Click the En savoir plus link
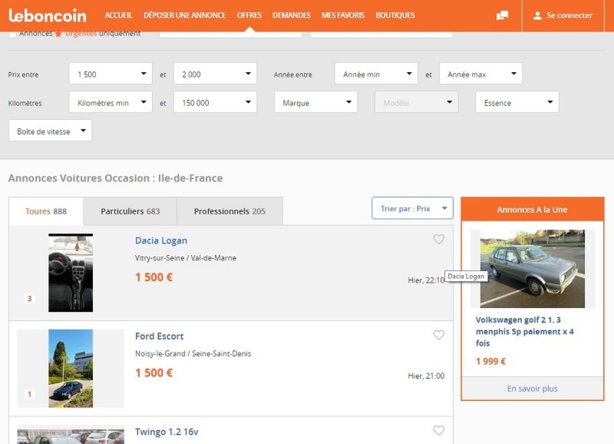This screenshot has height=444, width=614. [x=532, y=388]
